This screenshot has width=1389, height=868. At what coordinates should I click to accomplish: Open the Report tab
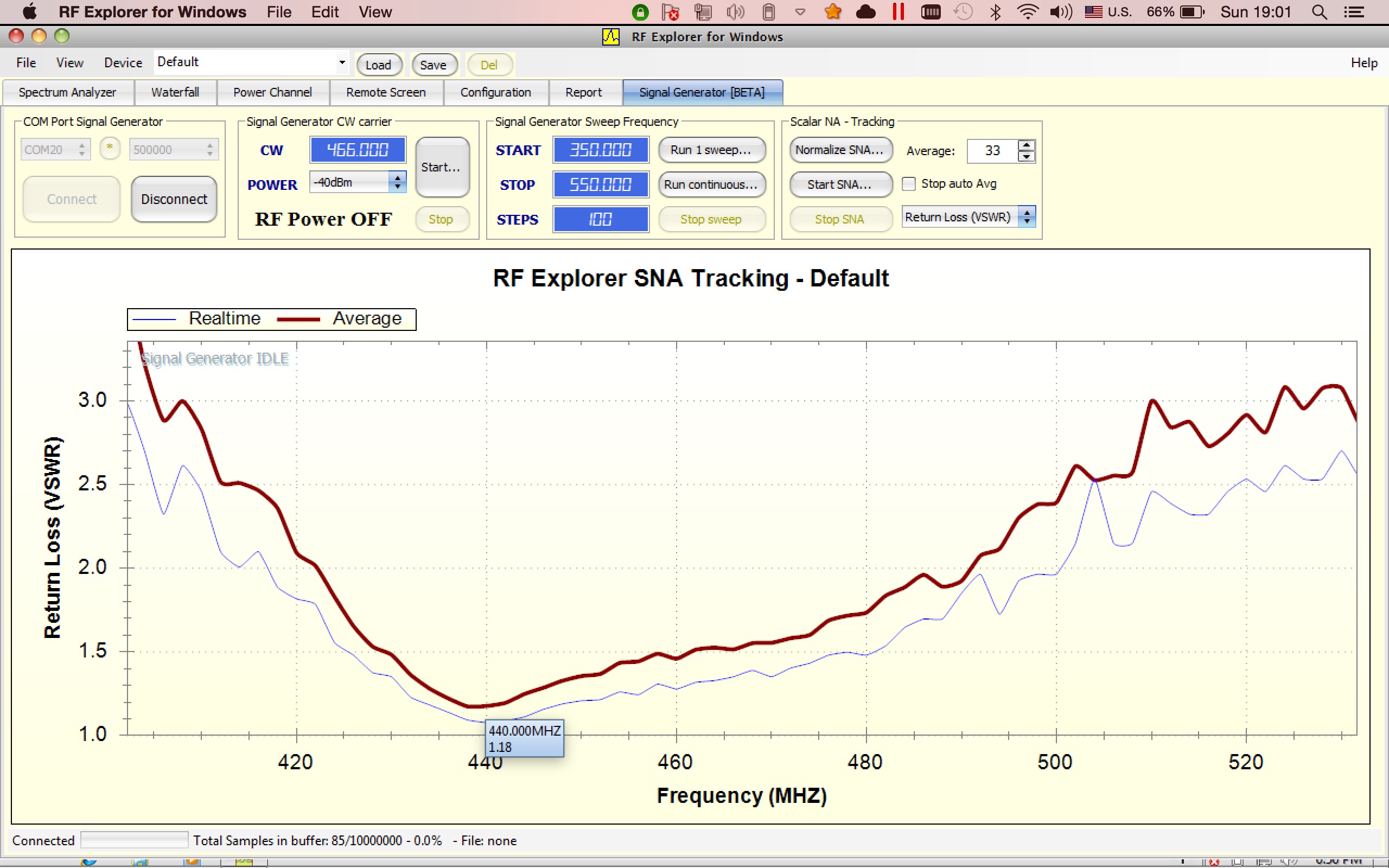click(584, 92)
